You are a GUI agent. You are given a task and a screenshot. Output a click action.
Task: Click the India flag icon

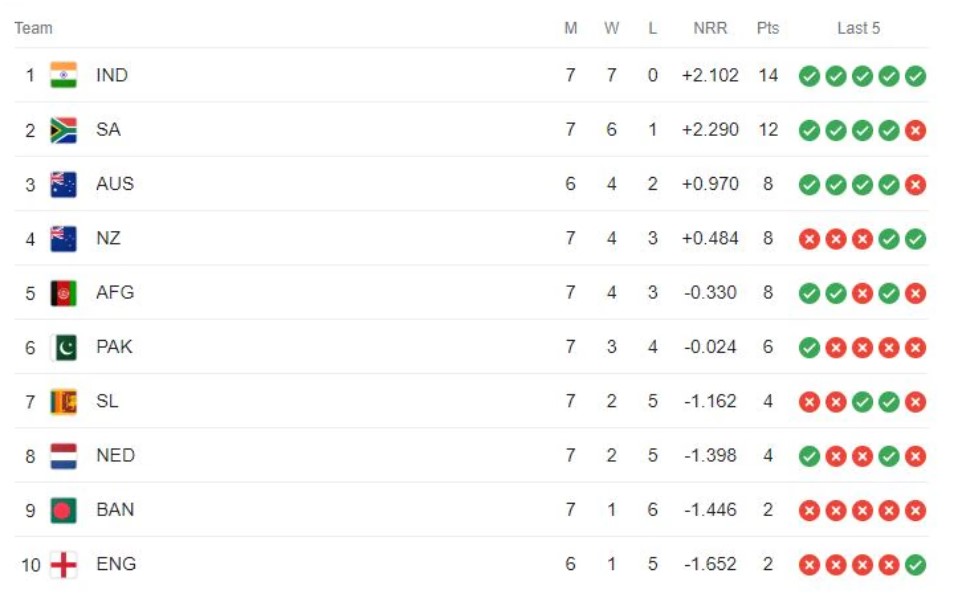pyautogui.click(x=63, y=75)
